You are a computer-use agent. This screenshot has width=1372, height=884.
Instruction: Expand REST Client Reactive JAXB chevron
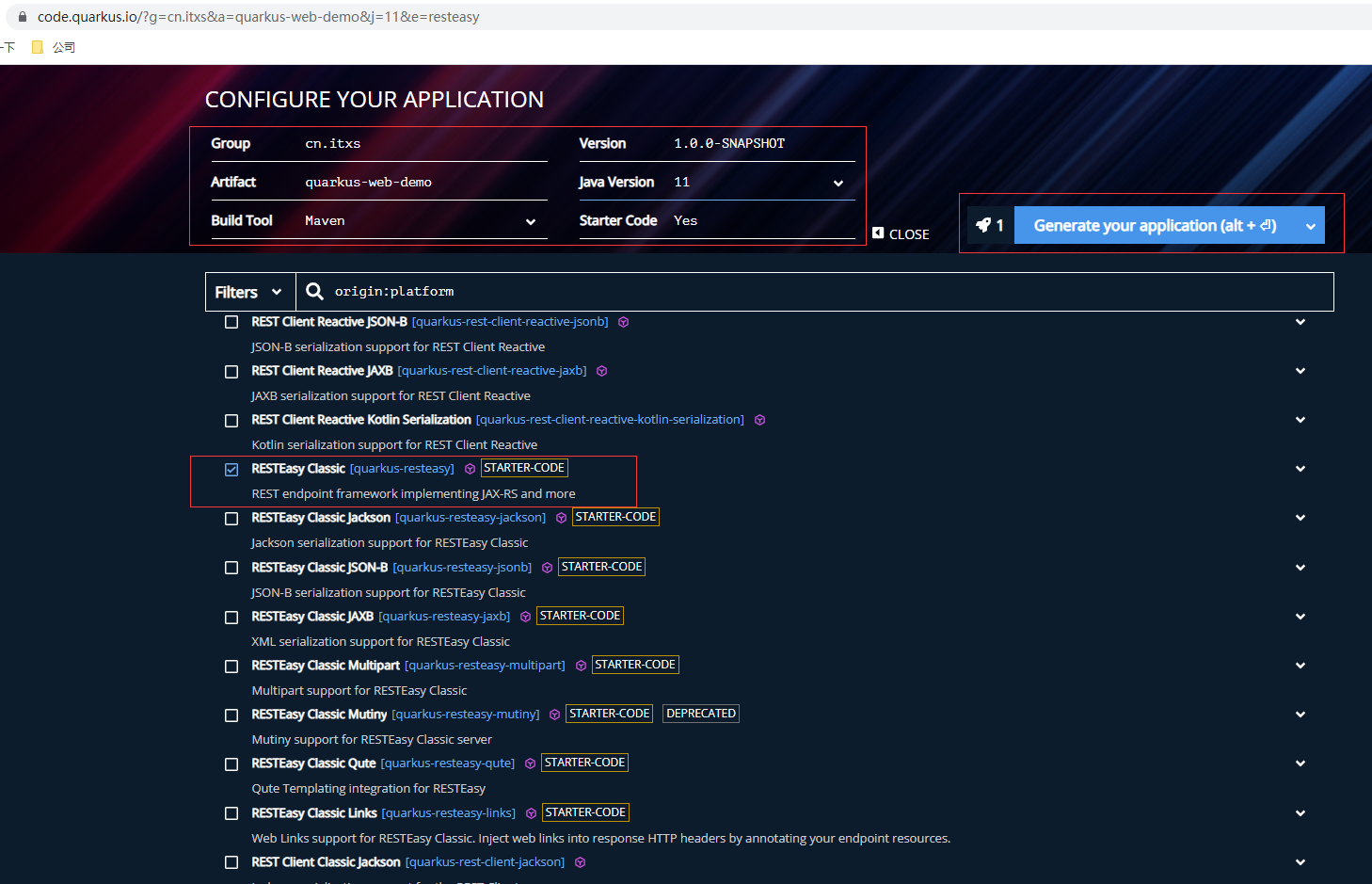pos(1300,371)
